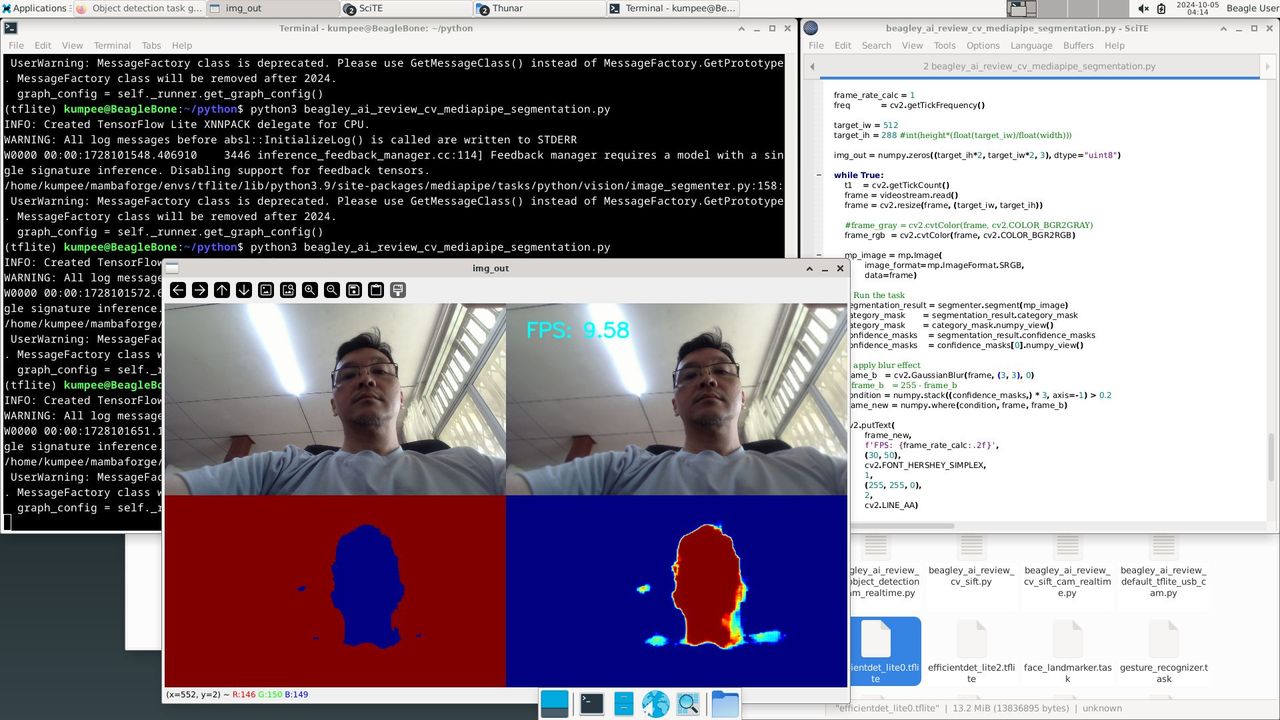The width and height of the screenshot is (1280, 720).
Task: Open img_out window menu icon in title bar
Action: (x=173, y=268)
